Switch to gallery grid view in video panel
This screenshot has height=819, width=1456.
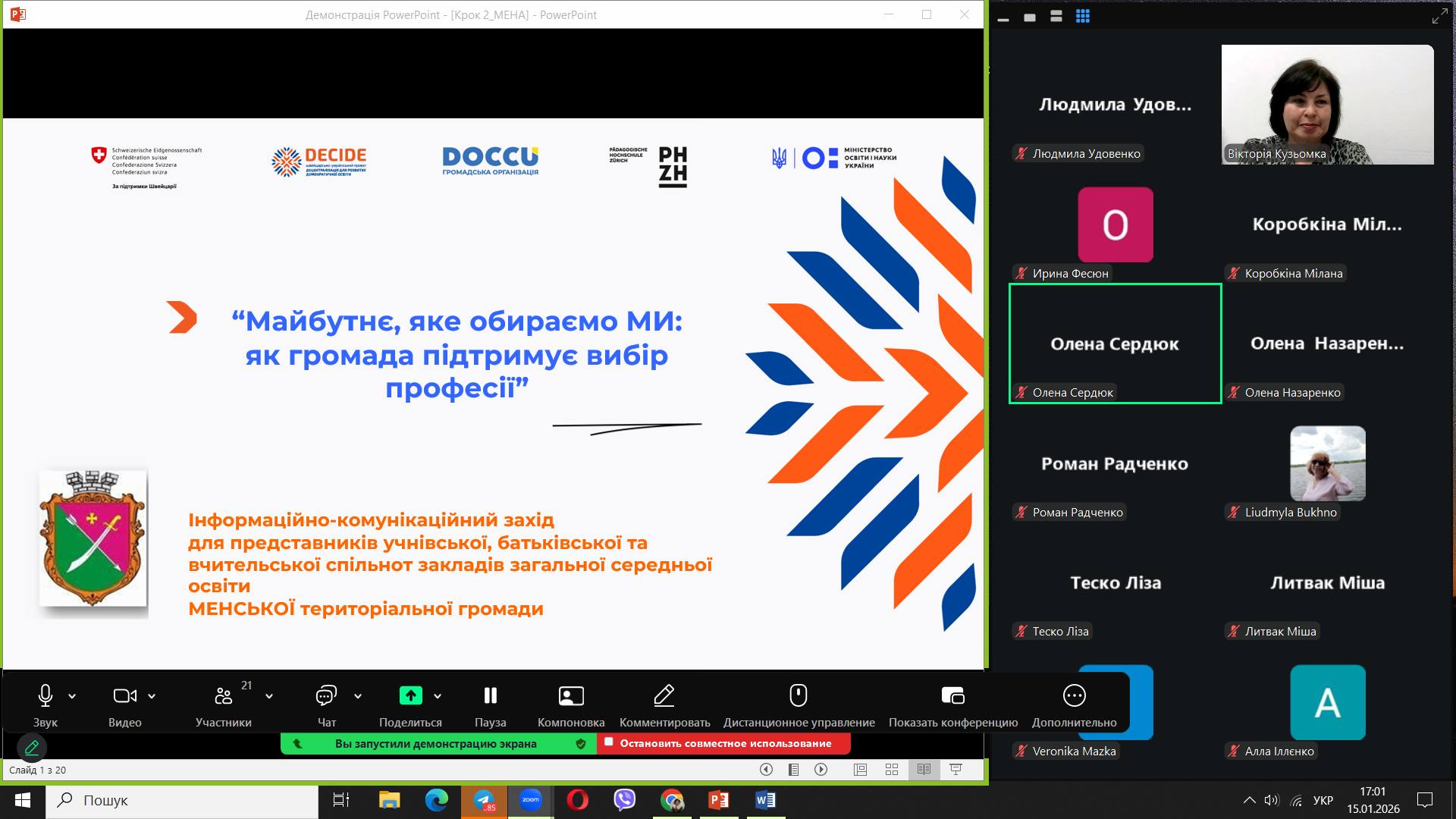1082,16
